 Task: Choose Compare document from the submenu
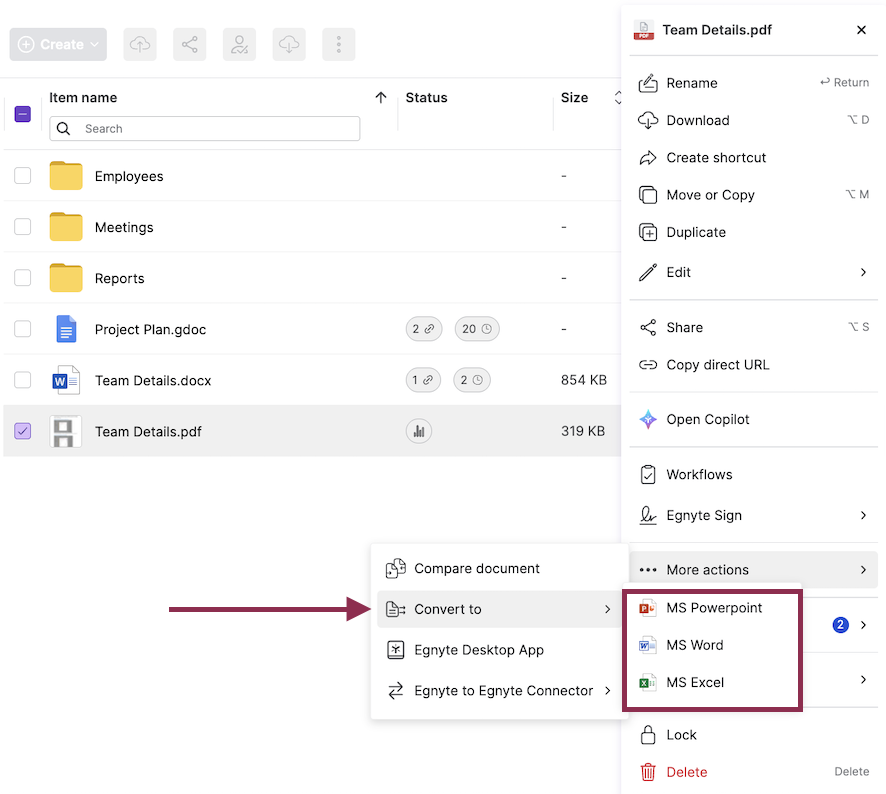[477, 569]
